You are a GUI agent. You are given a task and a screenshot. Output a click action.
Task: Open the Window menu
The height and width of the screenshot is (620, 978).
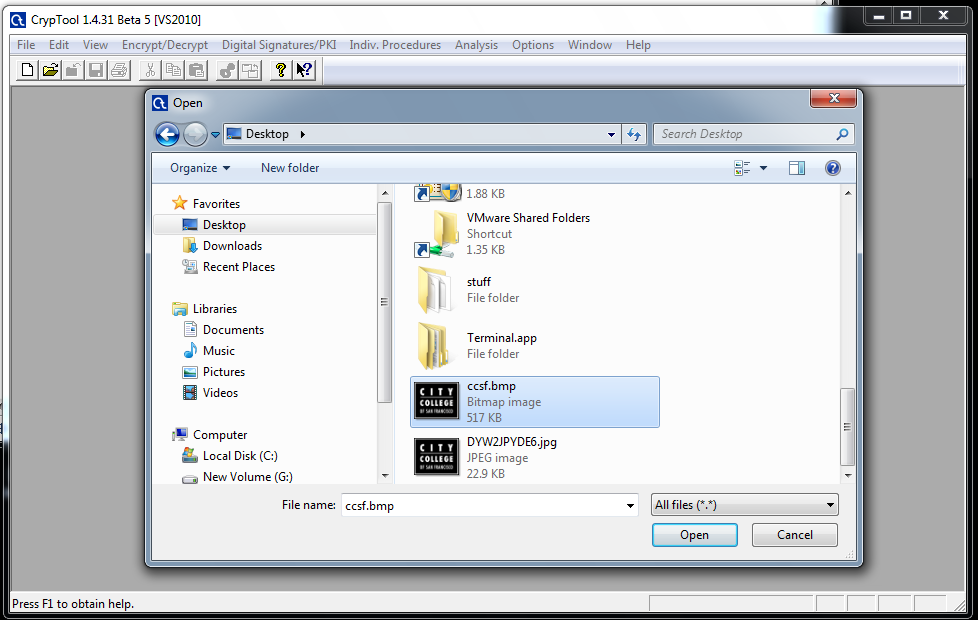(589, 45)
